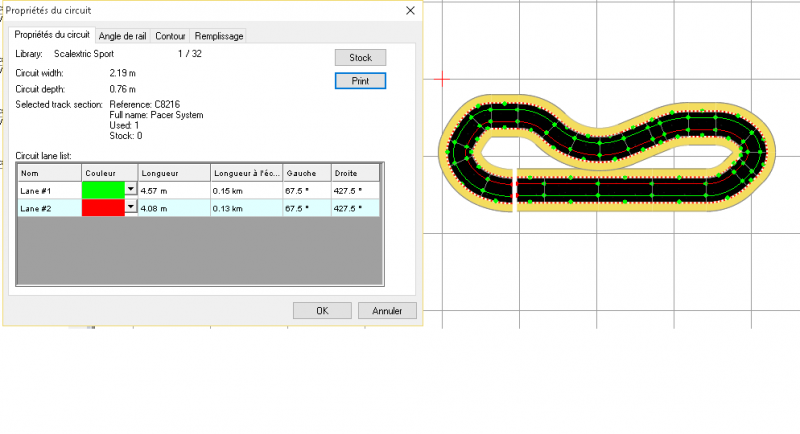Viewport: 800px width, 434px height.
Task: Confirm the dialog with OK
Action: point(322,311)
